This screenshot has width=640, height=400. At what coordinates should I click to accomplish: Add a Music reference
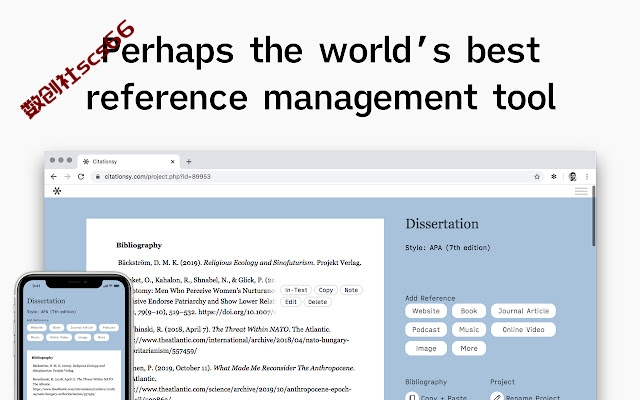(x=469, y=329)
